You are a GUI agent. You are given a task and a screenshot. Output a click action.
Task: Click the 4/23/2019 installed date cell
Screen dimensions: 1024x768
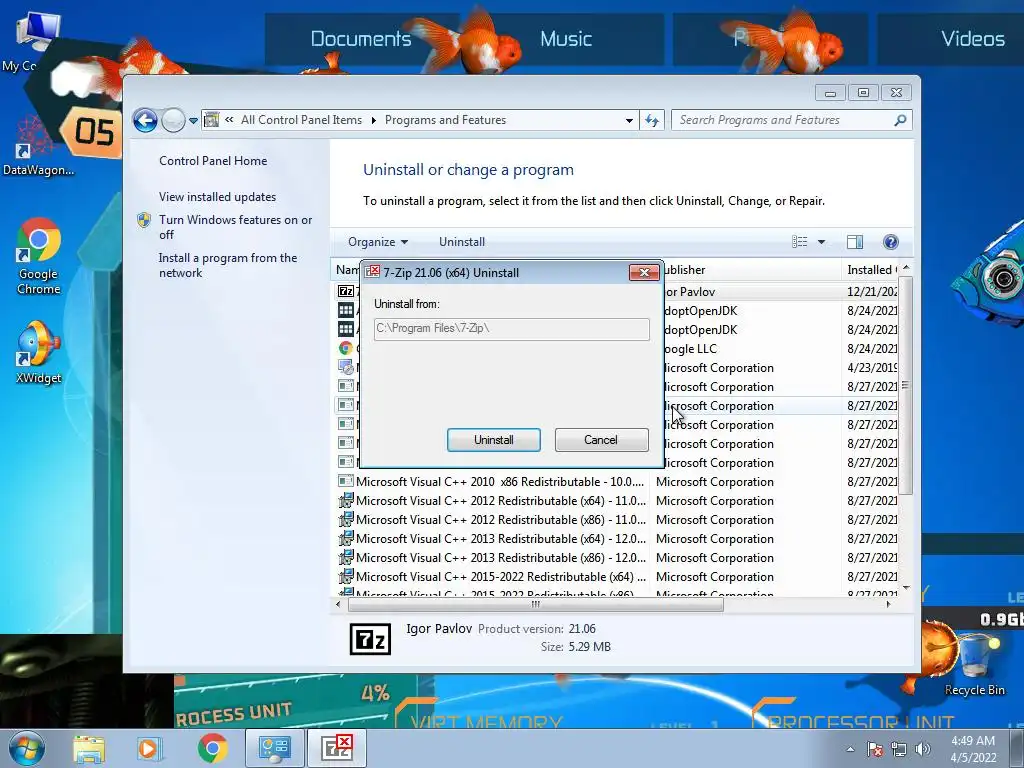pyautogui.click(x=872, y=368)
